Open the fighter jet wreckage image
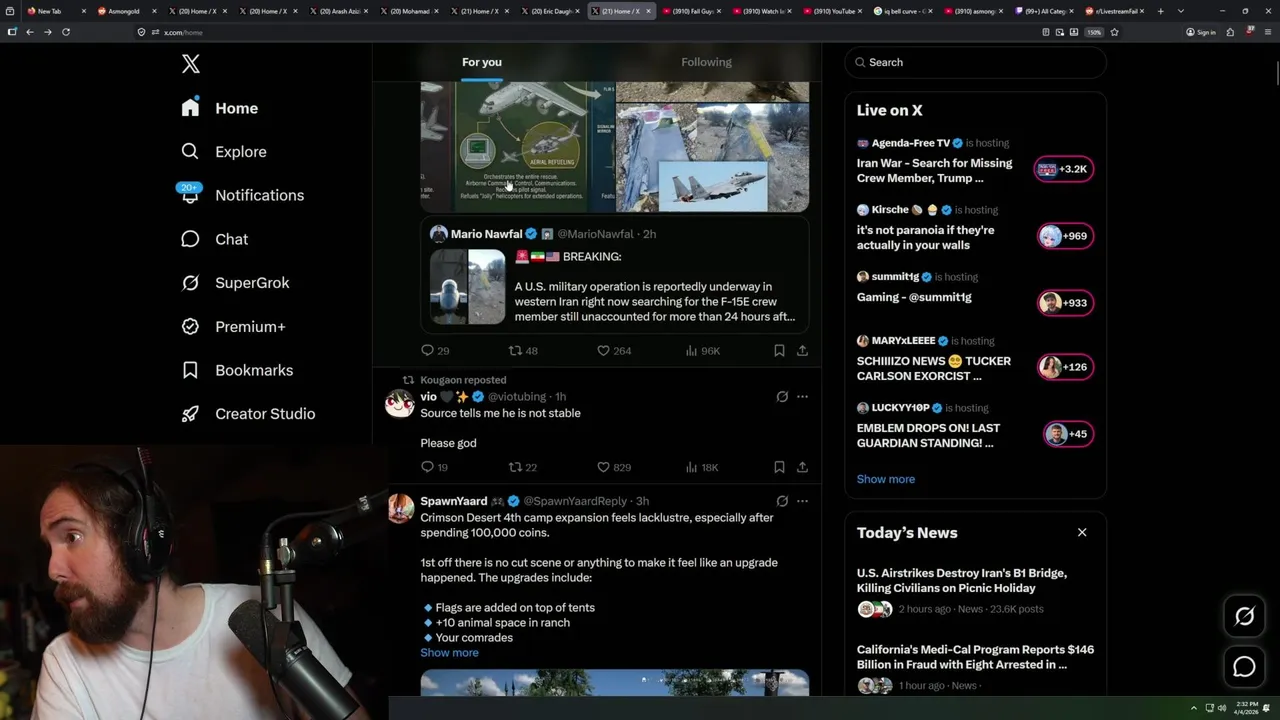This screenshot has height=720, width=1280. pos(712,147)
